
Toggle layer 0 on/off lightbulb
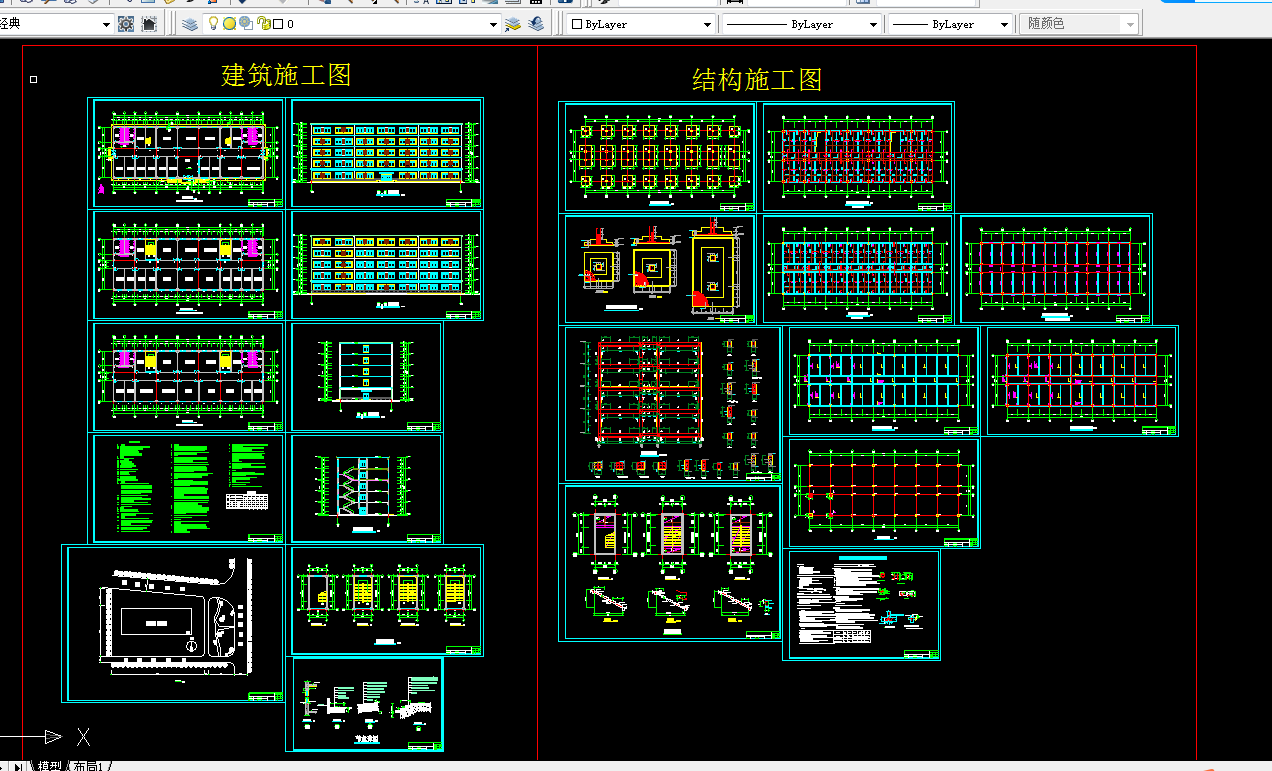click(x=213, y=24)
